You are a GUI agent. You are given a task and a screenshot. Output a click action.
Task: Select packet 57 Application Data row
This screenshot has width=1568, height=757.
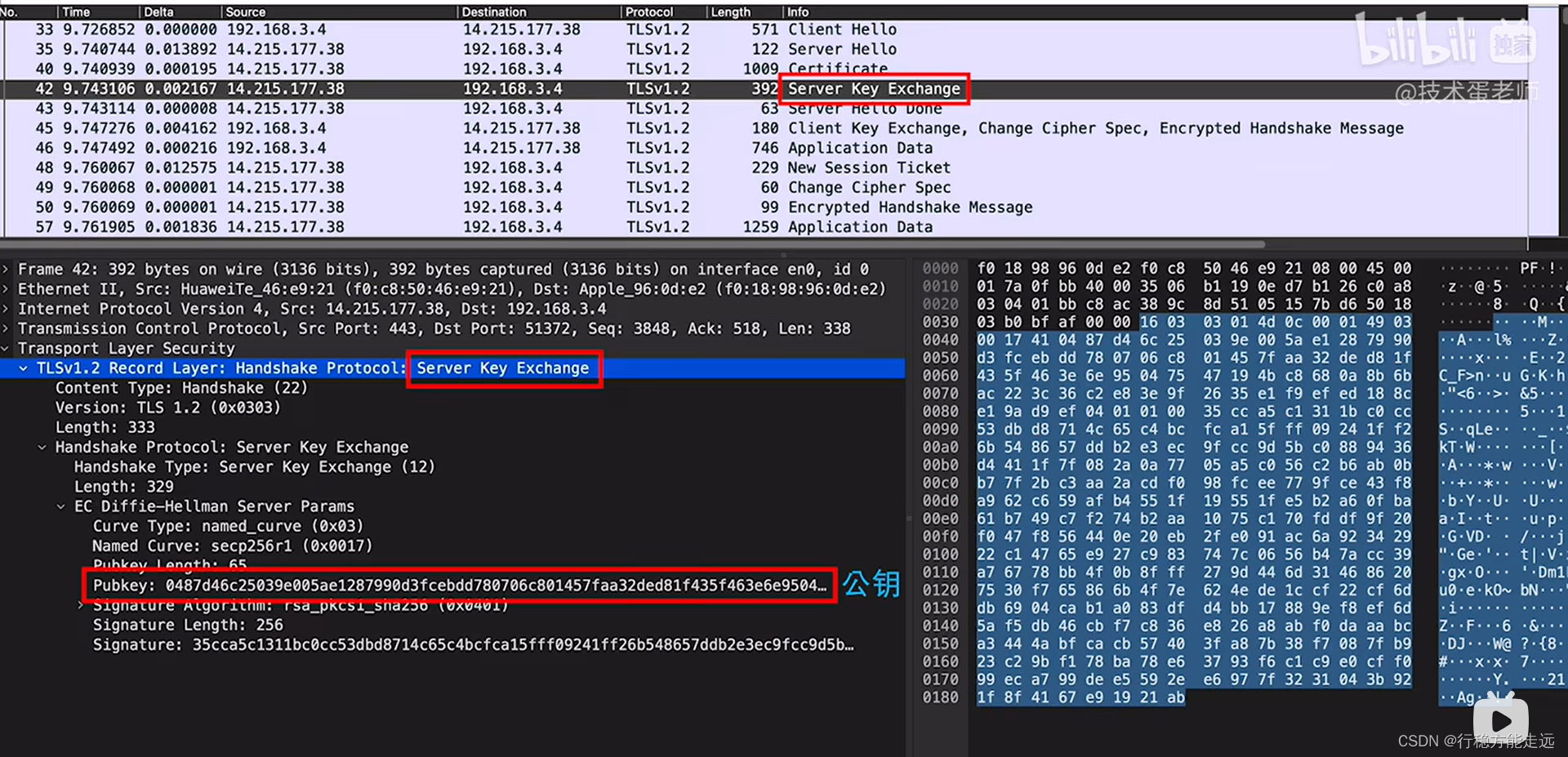(764, 227)
